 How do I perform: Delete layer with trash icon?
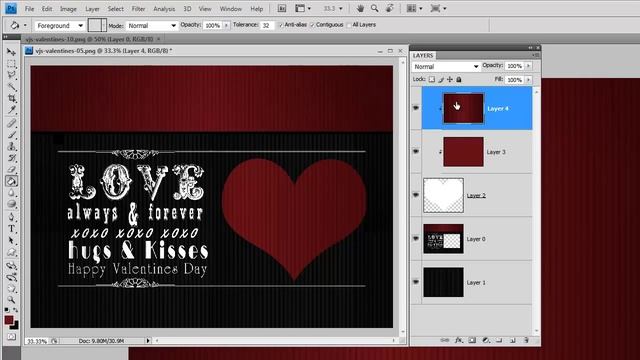(527, 340)
